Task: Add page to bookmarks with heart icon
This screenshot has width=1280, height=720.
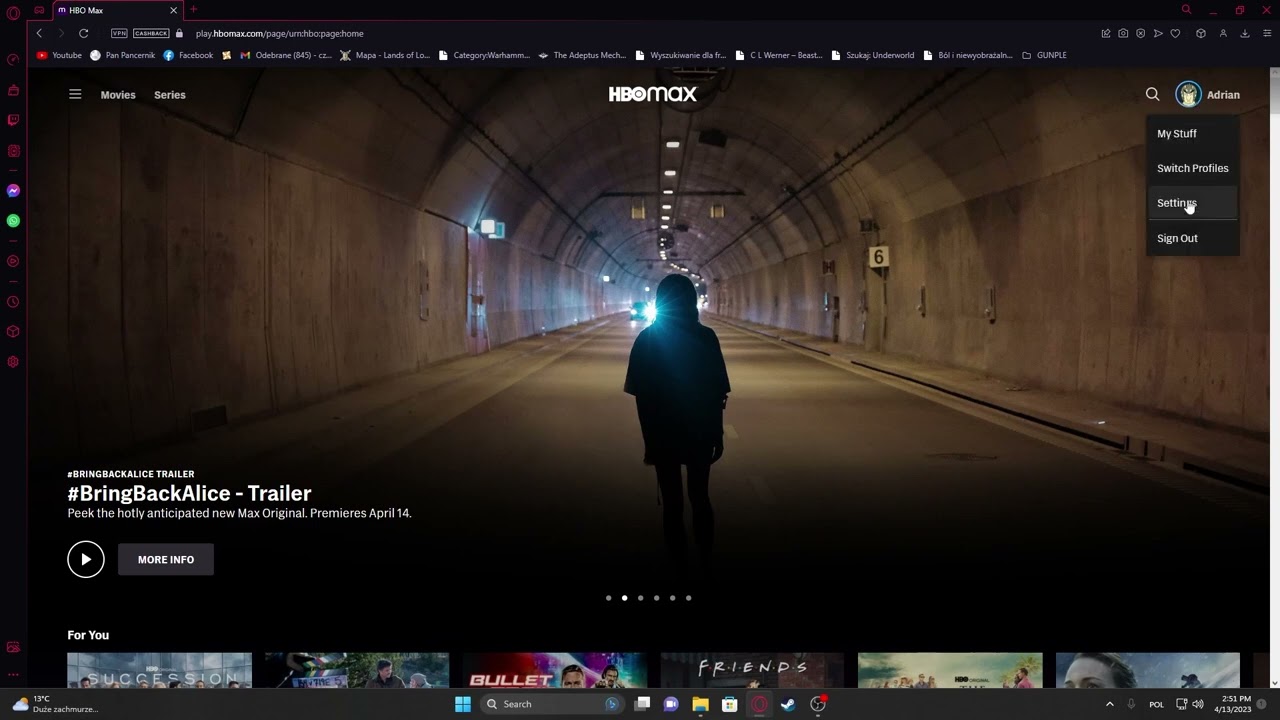Action: pyautogui.click(x=1175, y=33)
